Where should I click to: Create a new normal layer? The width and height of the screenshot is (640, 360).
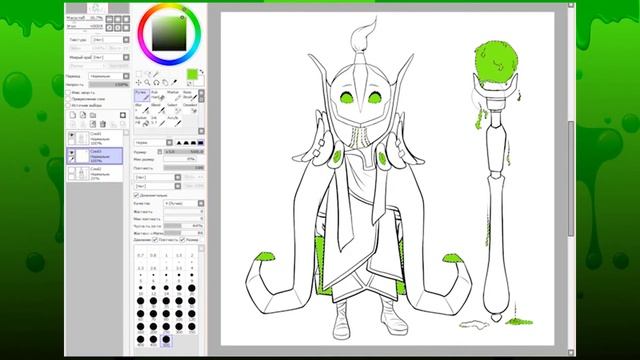point(73,115)
